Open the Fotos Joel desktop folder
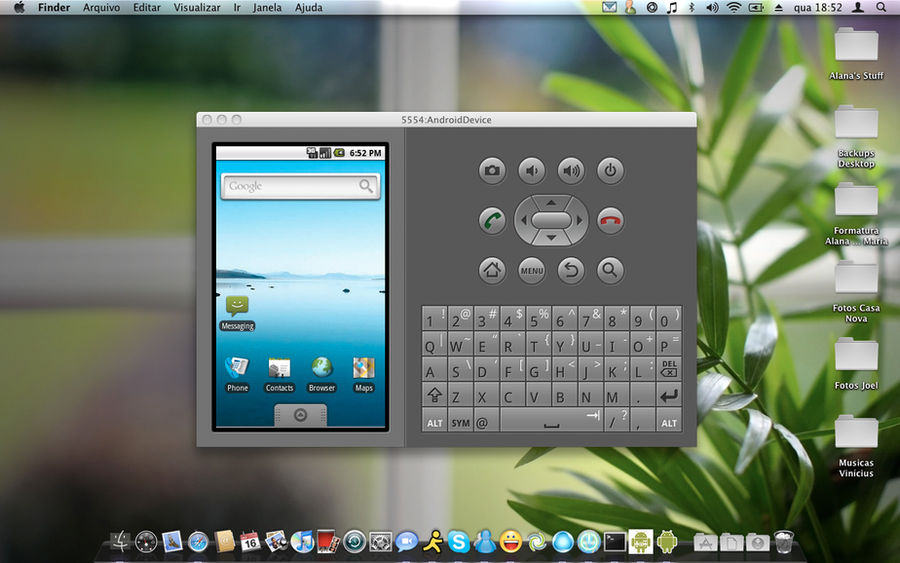 point(856,363)
